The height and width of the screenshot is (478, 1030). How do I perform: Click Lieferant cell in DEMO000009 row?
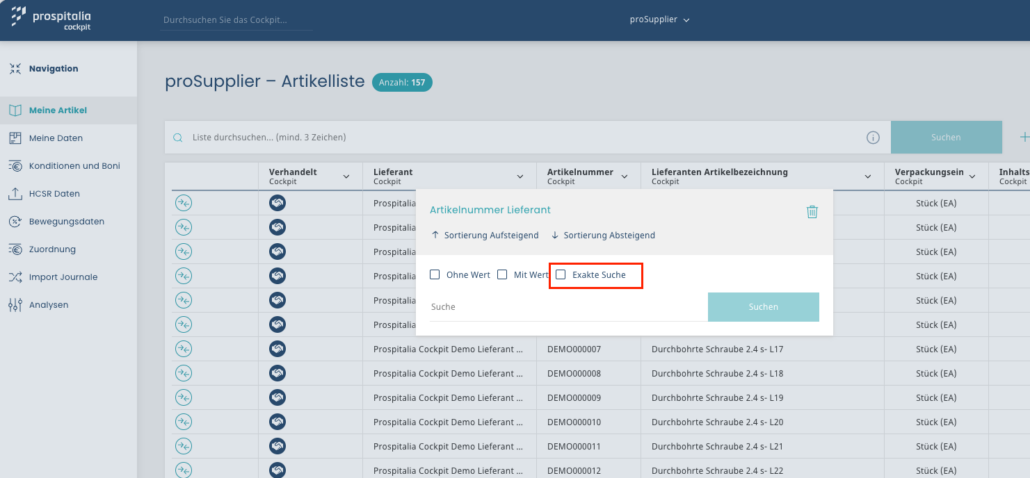coord(448,398)
